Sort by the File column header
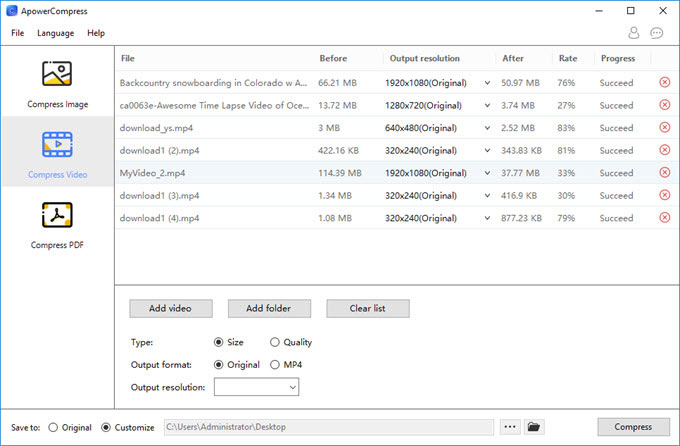The image size is (680, 446). (128, 59)
